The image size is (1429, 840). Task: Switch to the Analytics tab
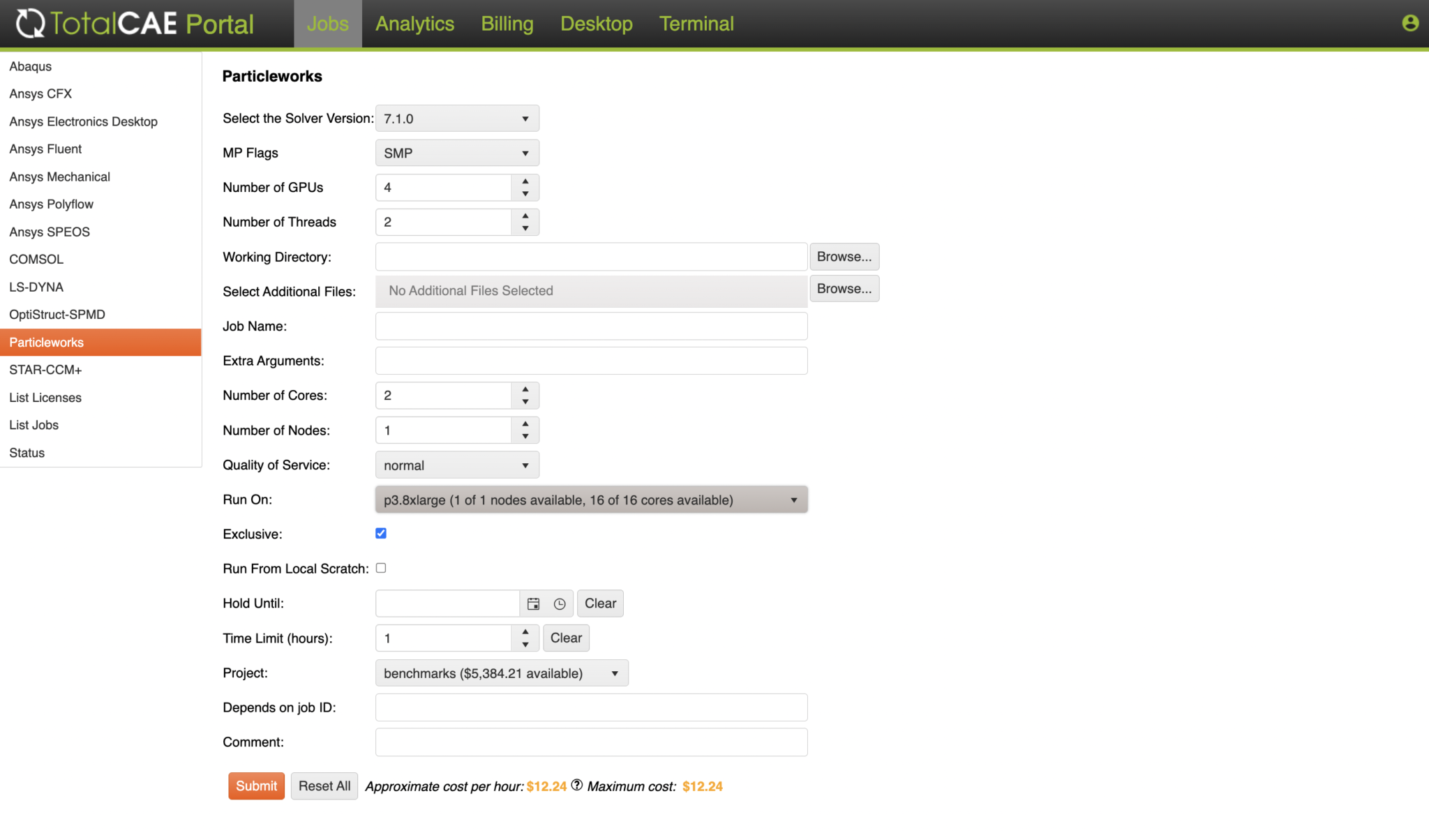click(x=414, y=24)
